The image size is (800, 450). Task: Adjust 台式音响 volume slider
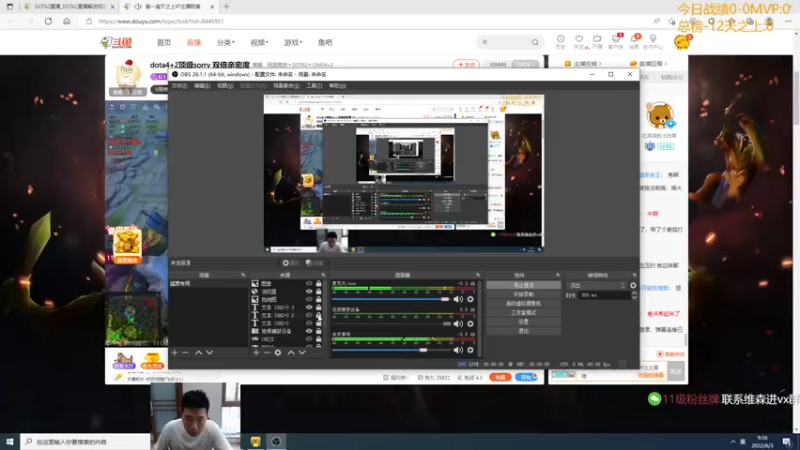391,350
